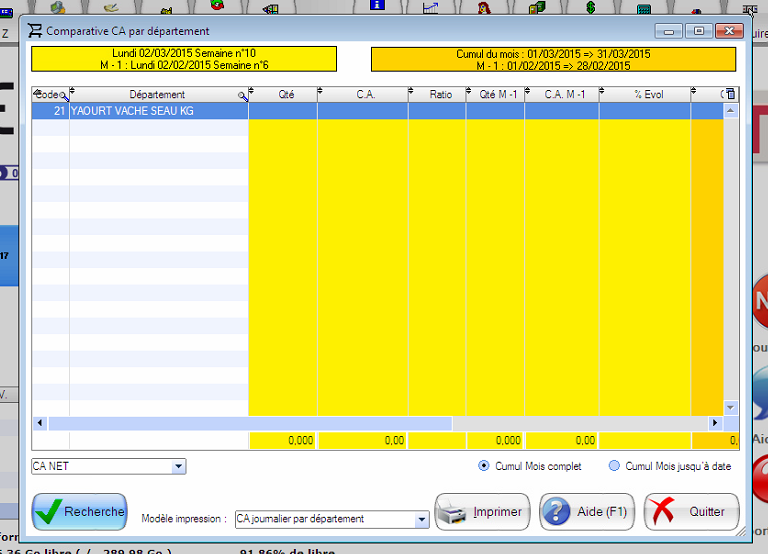
Task: Click the yellow daily date banner
Action: coord(184,59)
